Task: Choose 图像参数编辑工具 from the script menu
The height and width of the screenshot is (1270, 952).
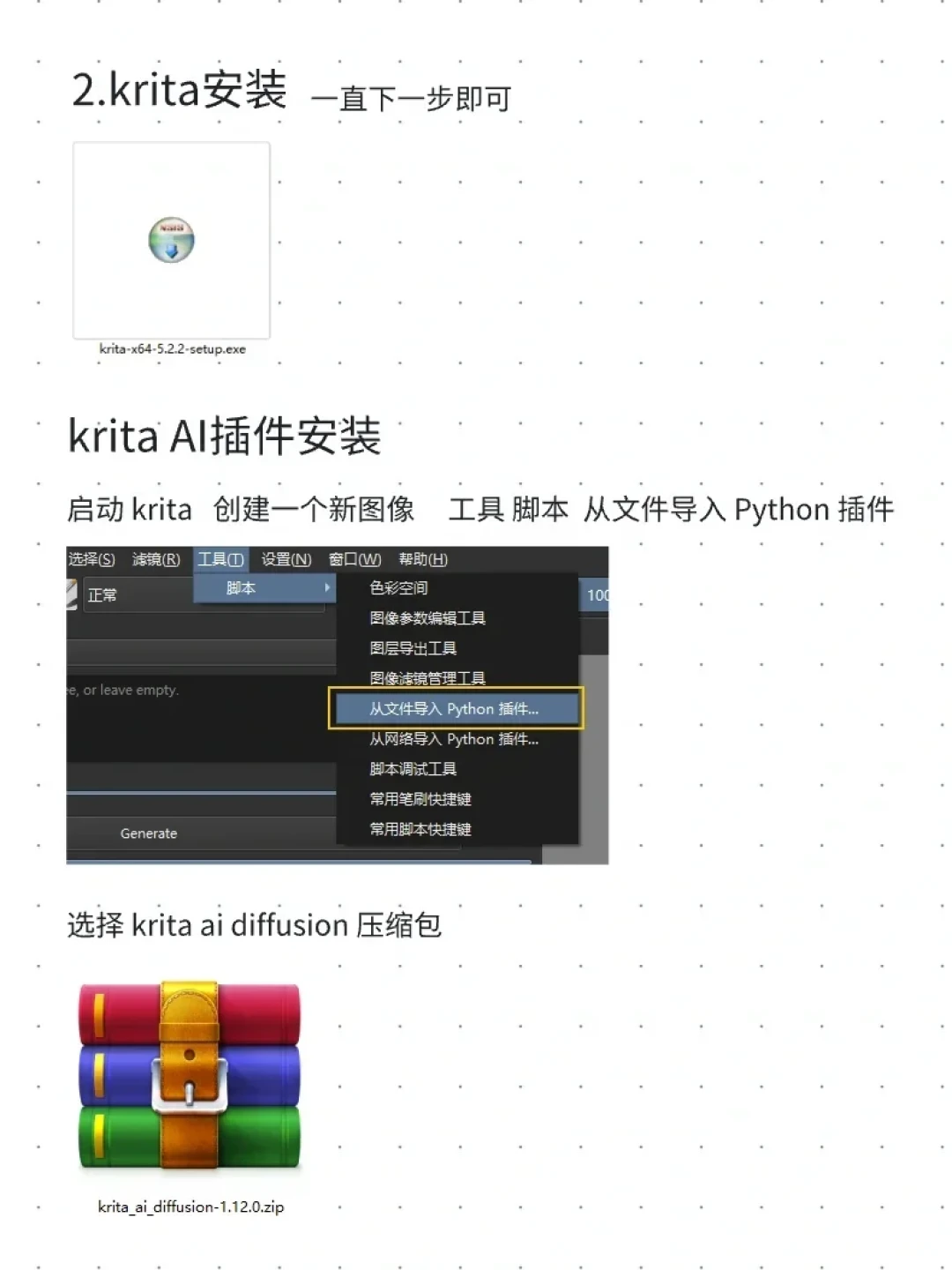Action: pos(457,618)
